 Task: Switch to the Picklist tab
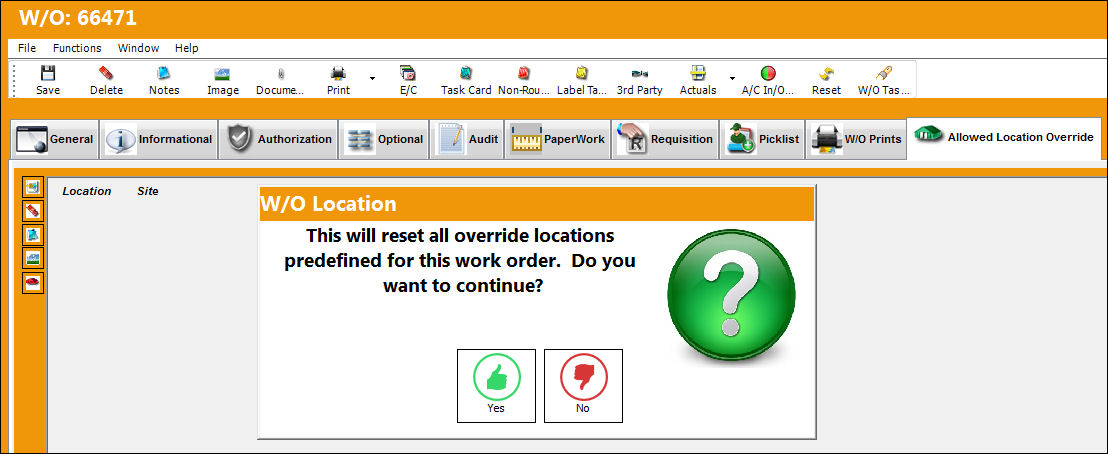(x=762, y=139)
